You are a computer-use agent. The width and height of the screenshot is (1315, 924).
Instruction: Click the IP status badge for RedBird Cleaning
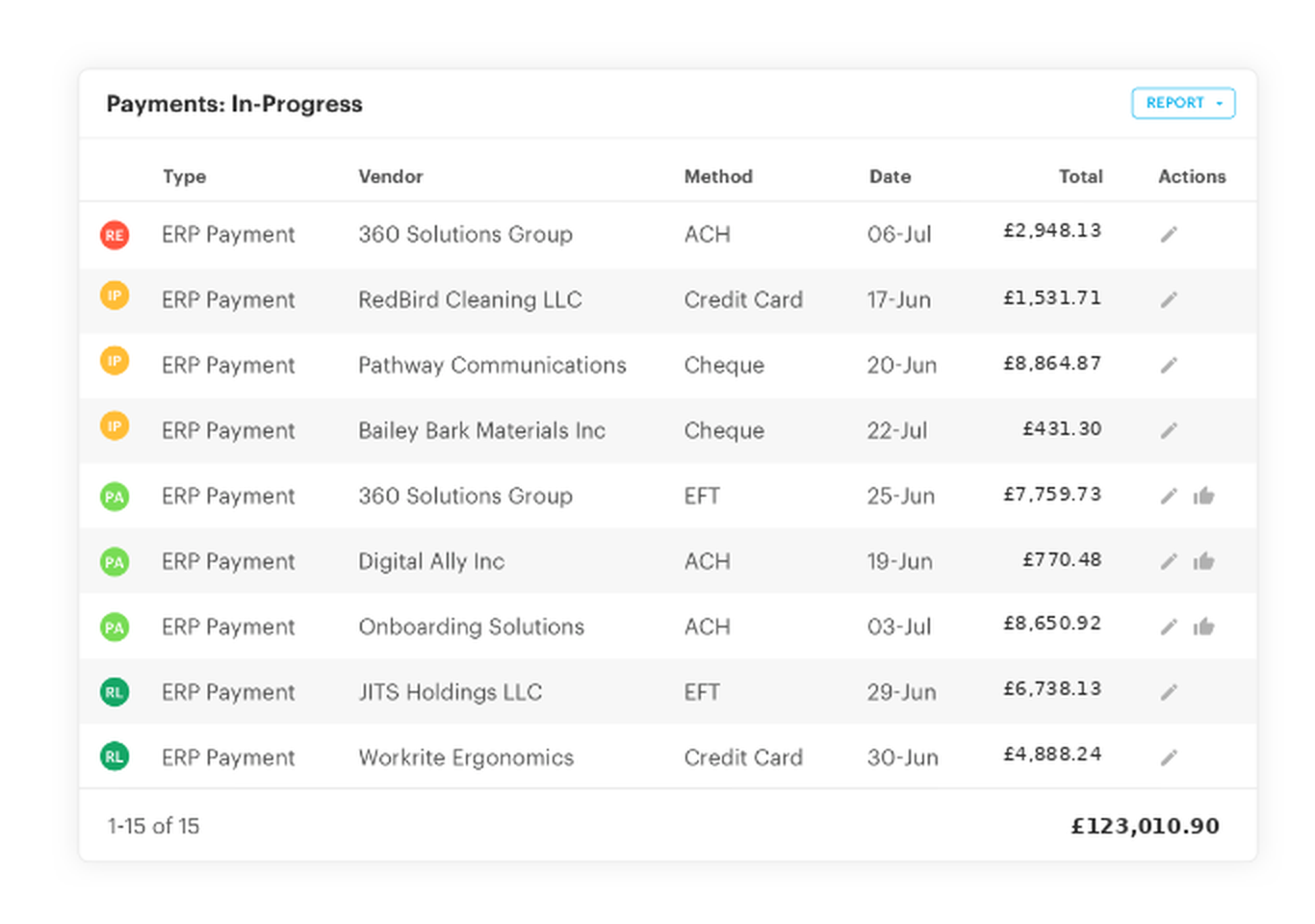click(x=115, y=295)
